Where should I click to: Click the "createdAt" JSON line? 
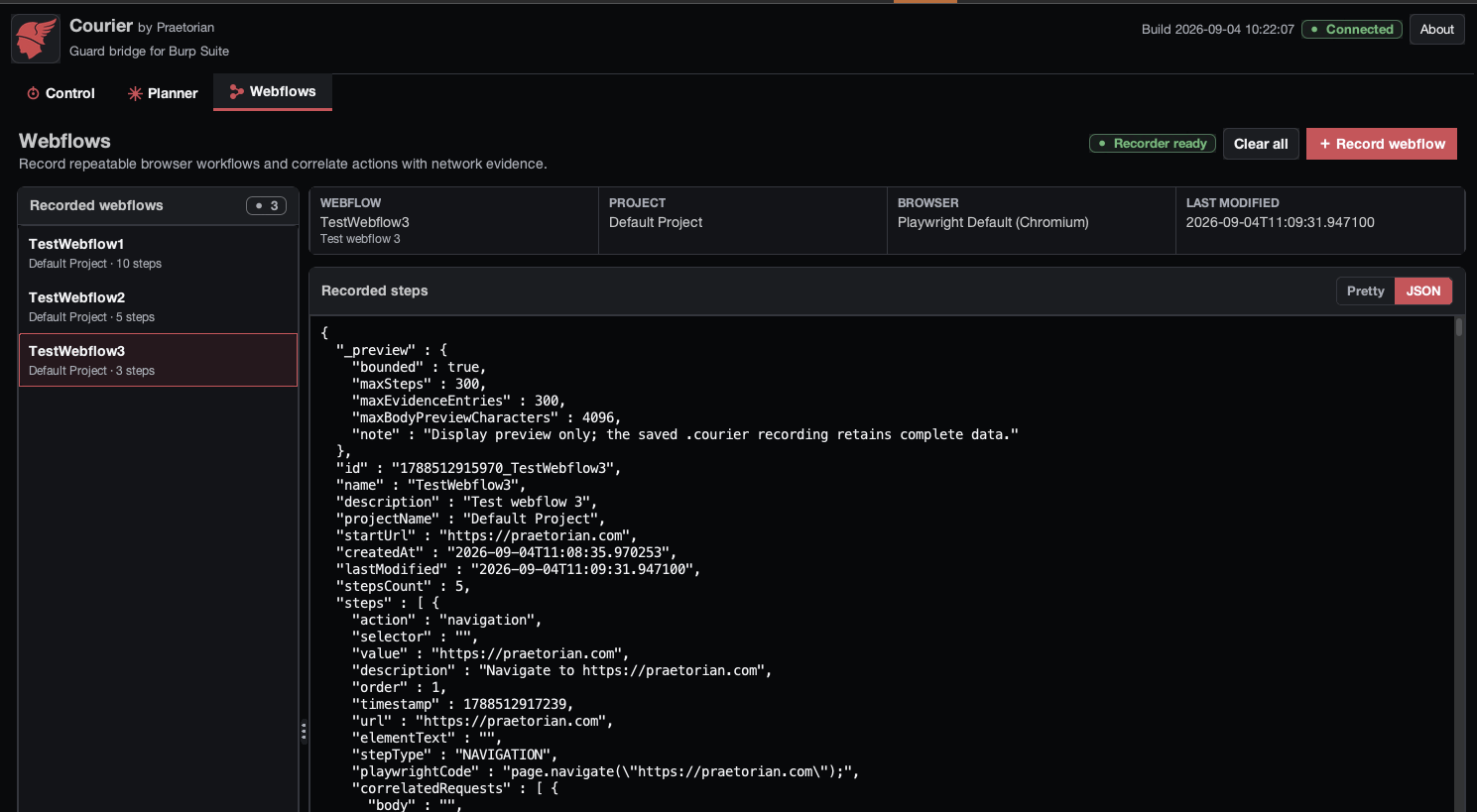coord(506,552)
